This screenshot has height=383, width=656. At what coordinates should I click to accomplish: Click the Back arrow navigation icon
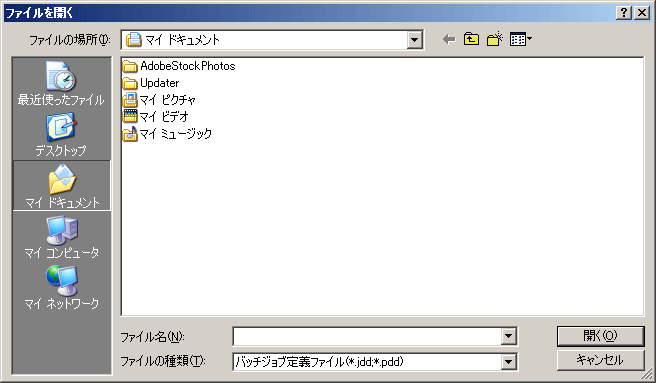tap(449, 40)
